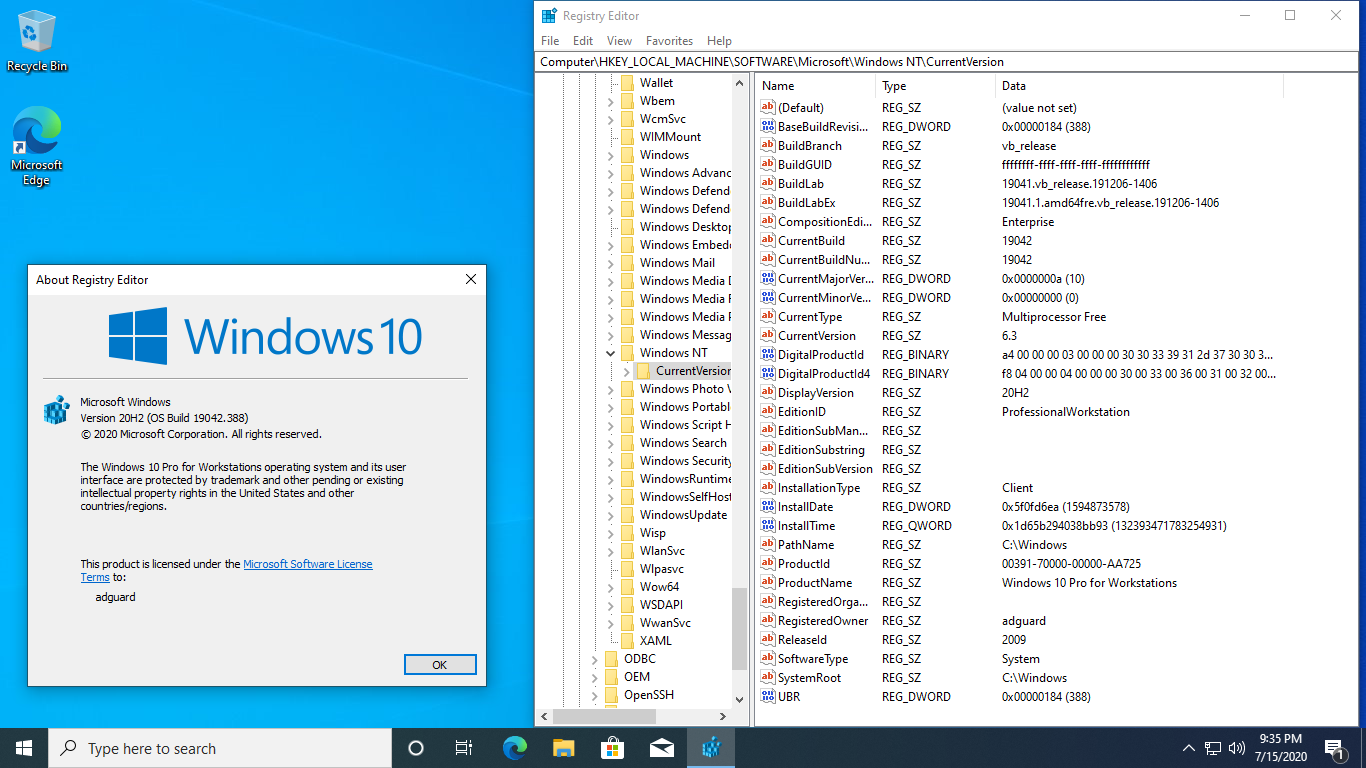Click the UBR DWORD value icon

[x=768, y=697]
